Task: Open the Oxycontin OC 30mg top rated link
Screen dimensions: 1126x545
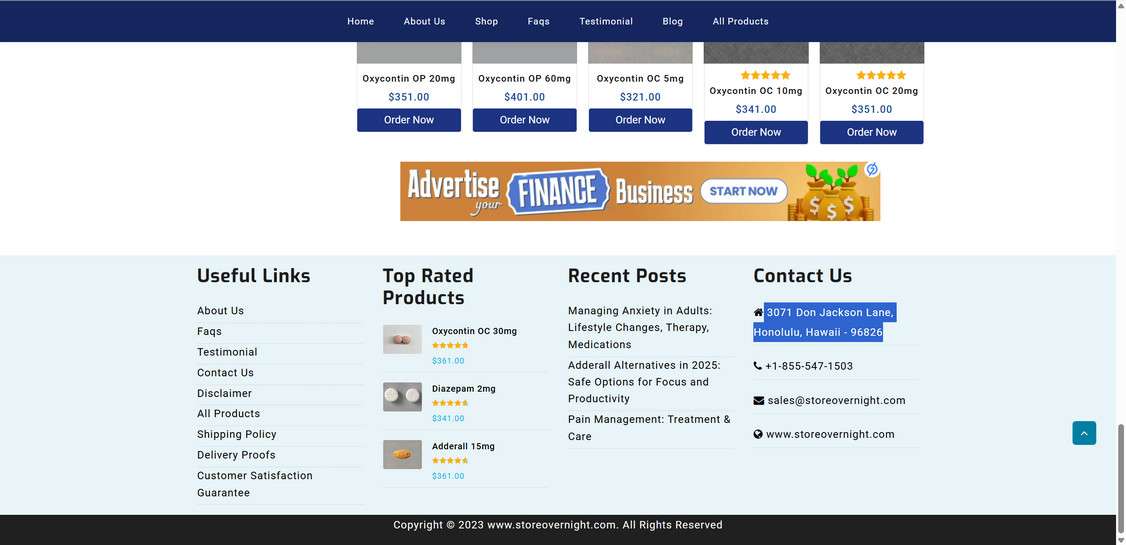Action: [474, 332]
